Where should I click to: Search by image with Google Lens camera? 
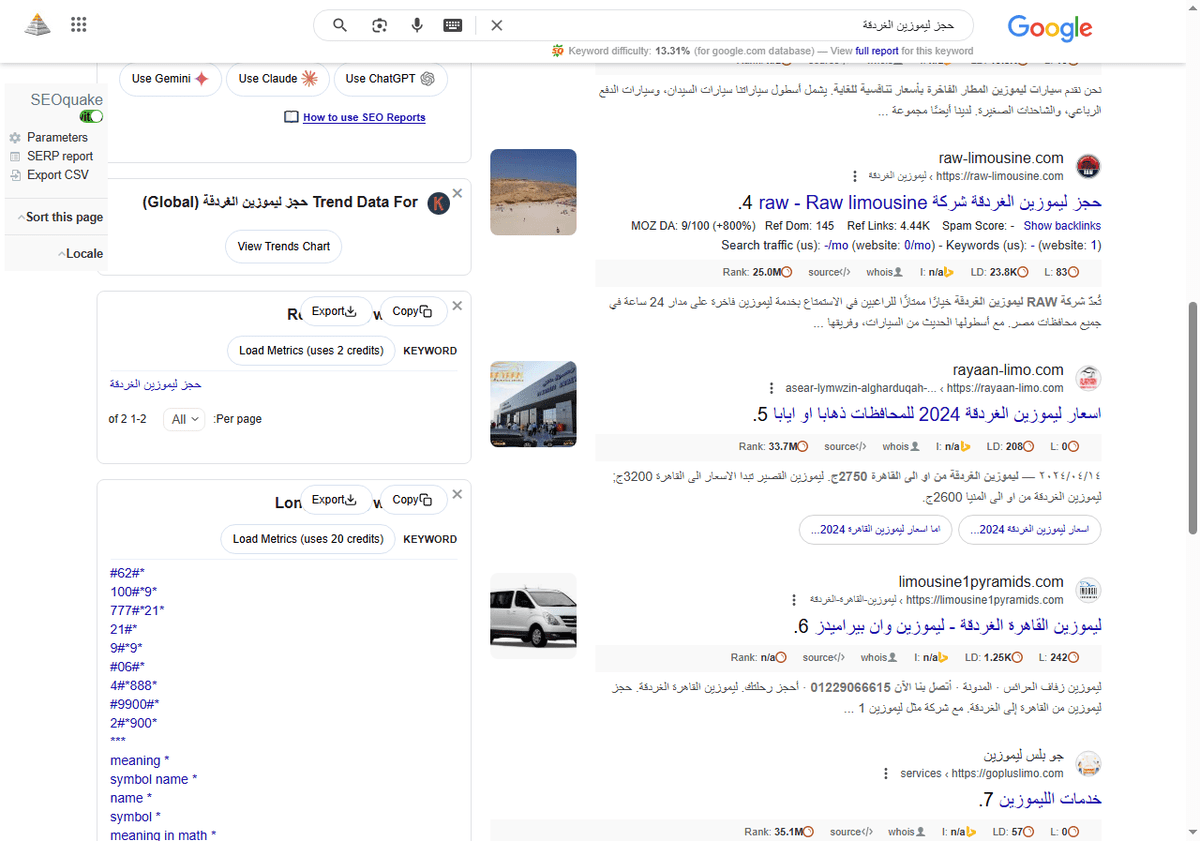coord(379,24)
